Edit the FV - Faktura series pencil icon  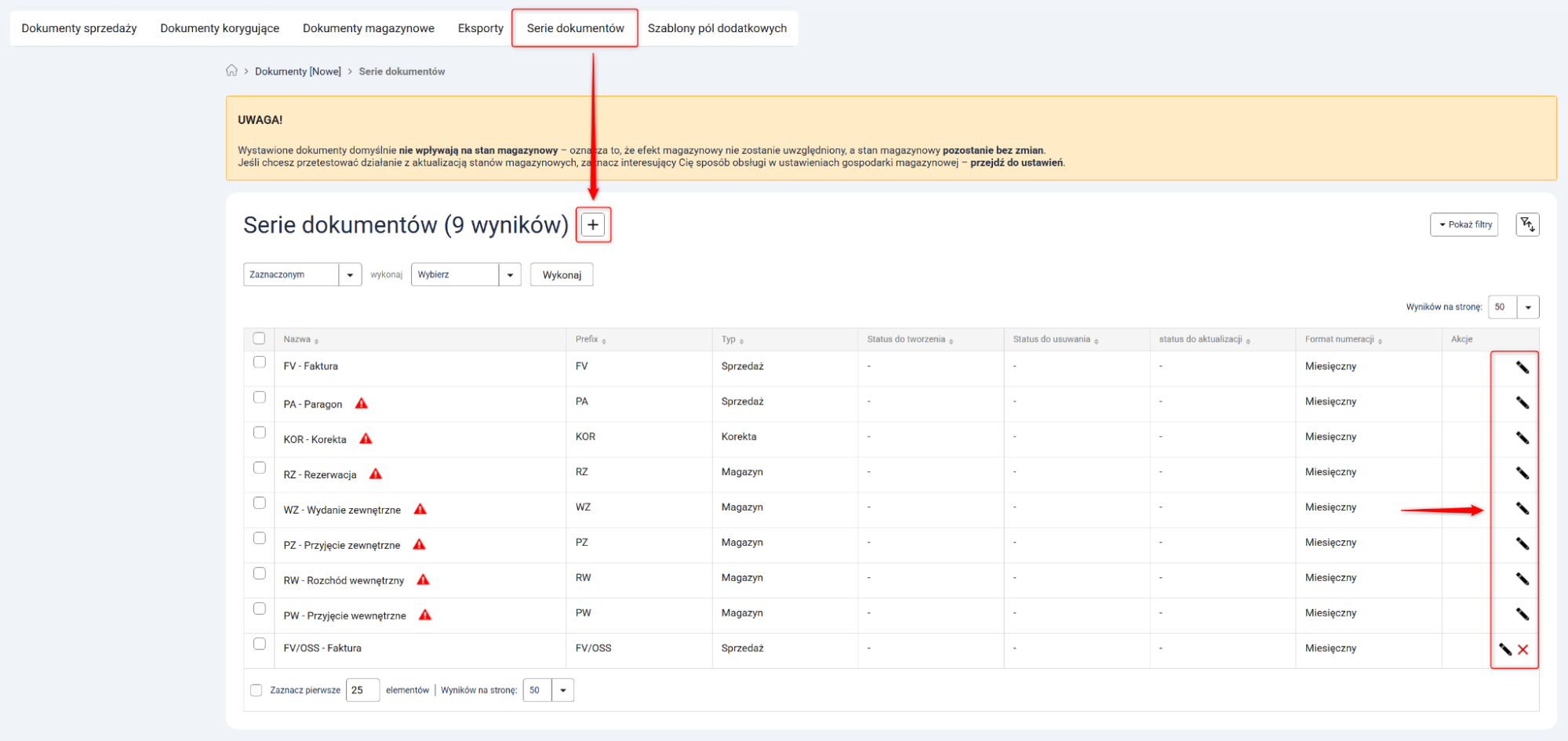point(1522,367)
